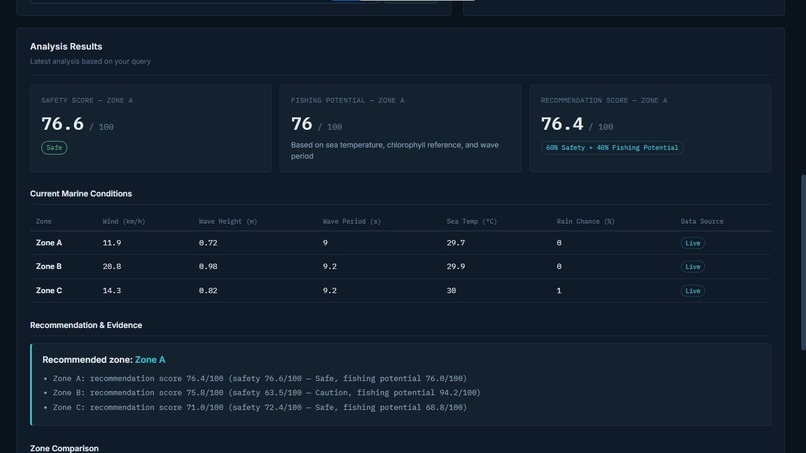Select the Live badge in Zone B row
Image resolution: width=806 pixels, height=453 pixels.
(x=692, y=267)
